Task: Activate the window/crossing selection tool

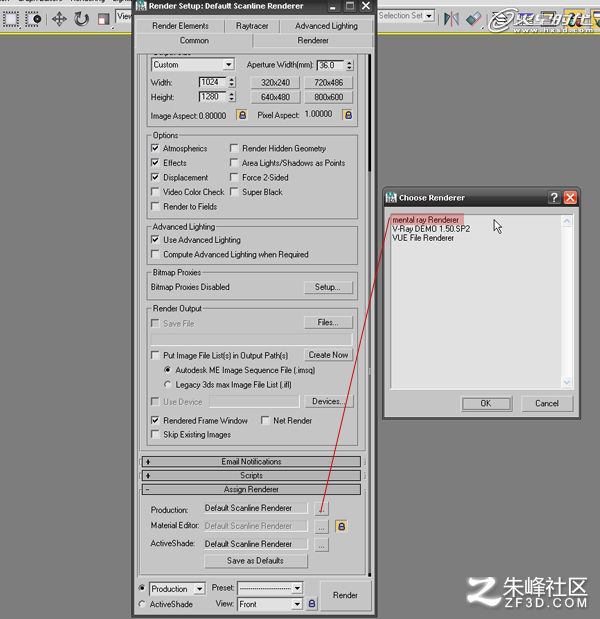Action: click(x=33, y=19)
